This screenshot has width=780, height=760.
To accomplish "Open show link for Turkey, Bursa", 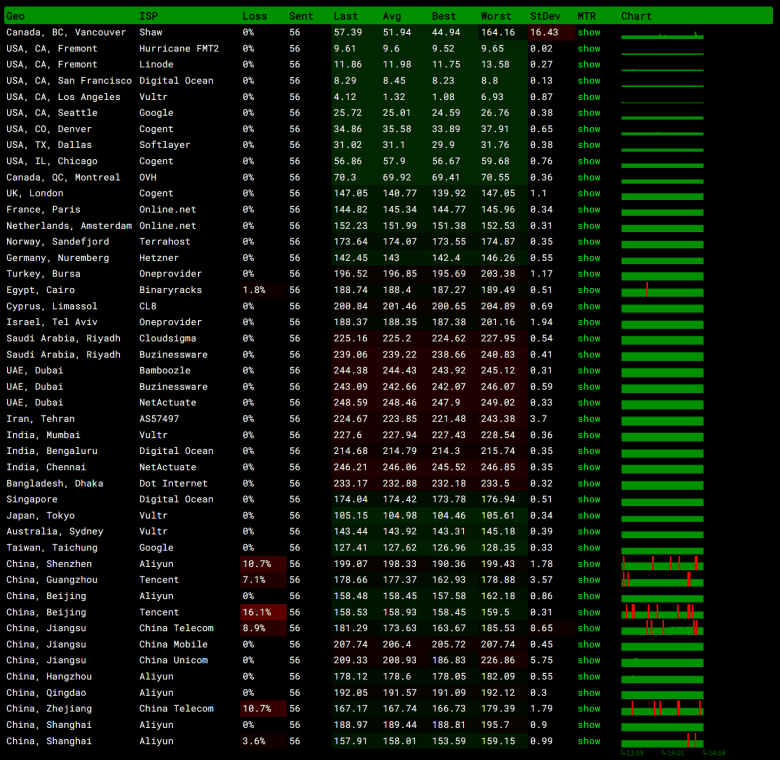I will tap(588, 274).
